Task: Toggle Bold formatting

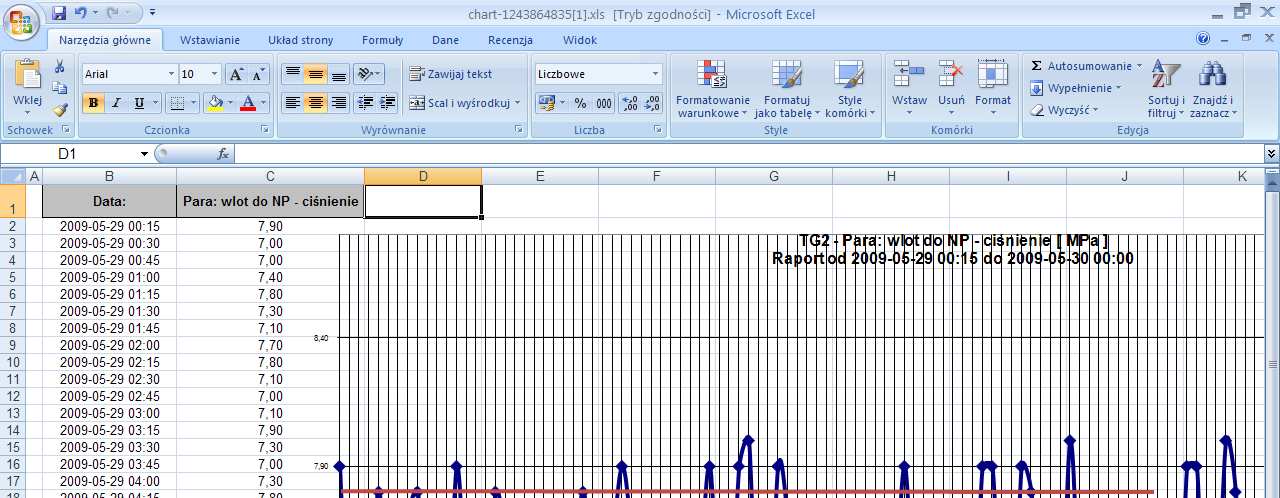Action: pyautogui.click(x=93, y=103)
